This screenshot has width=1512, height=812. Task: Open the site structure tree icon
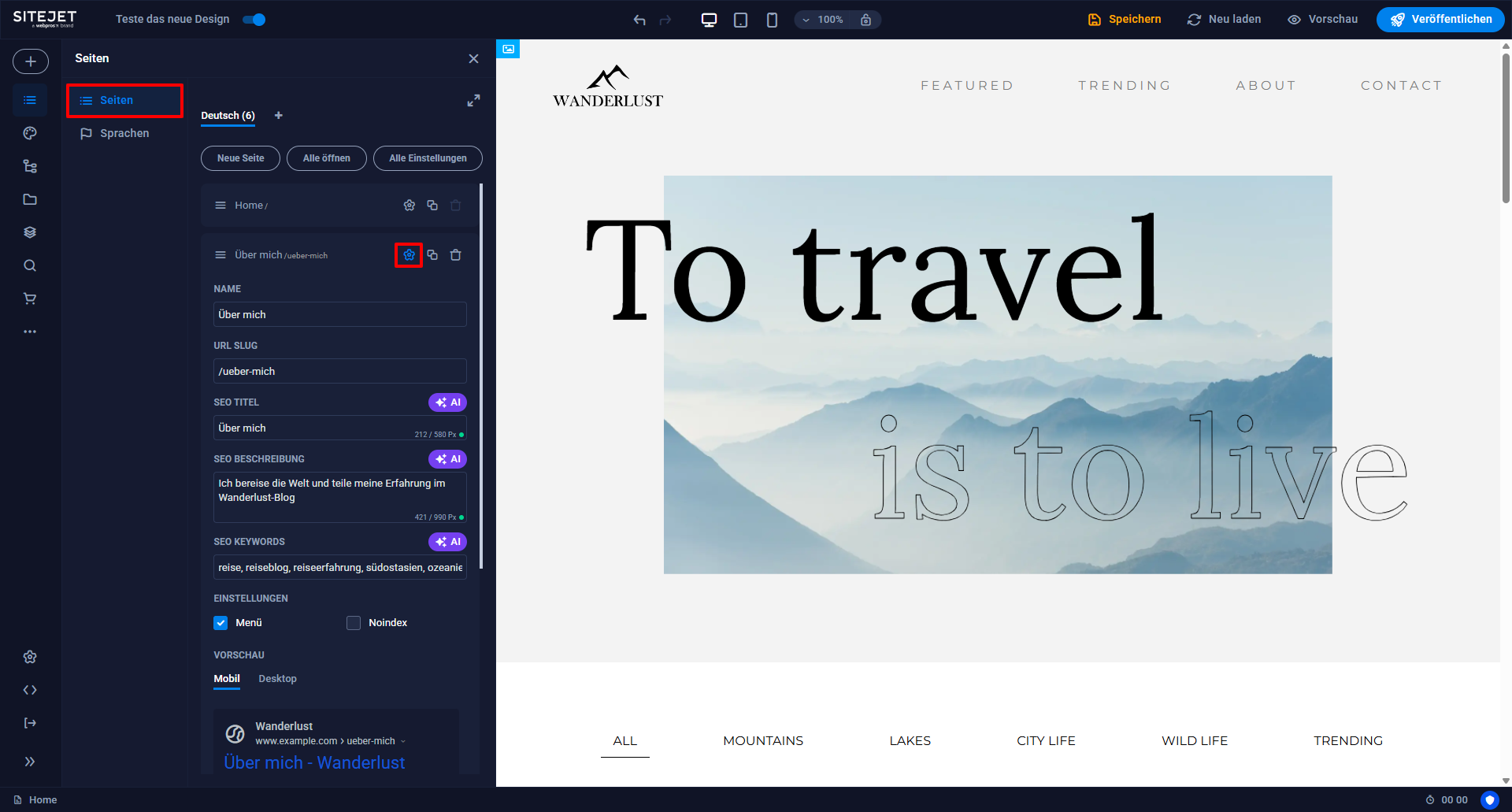pos(30,166)
